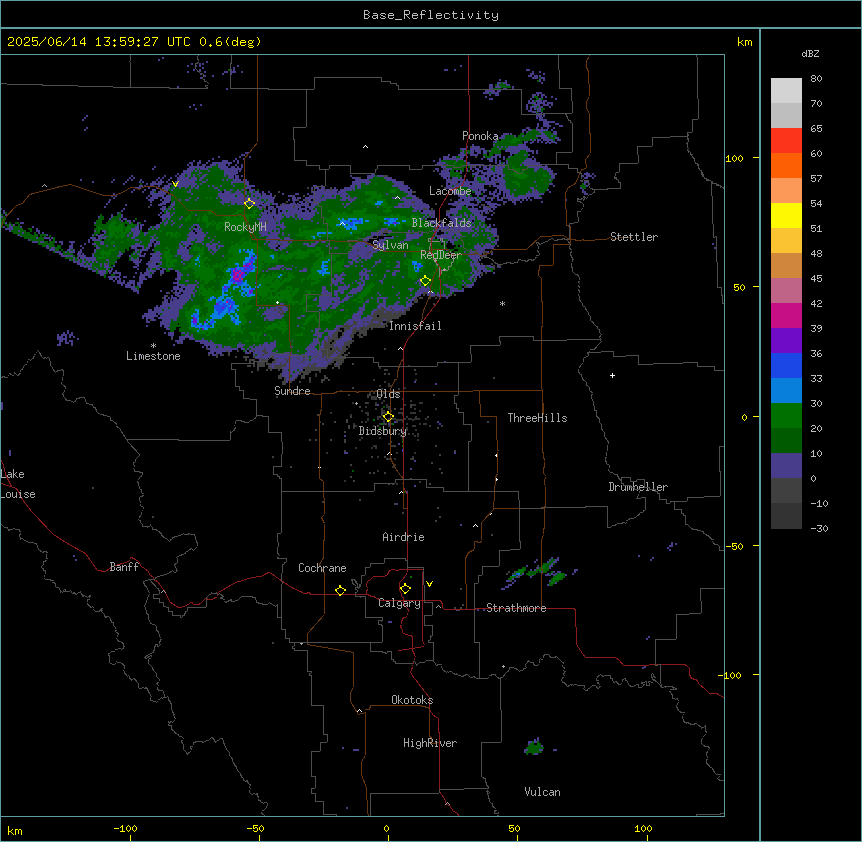Select the RockyMH label
862x842 pixels.
click(x=245, y=226)
